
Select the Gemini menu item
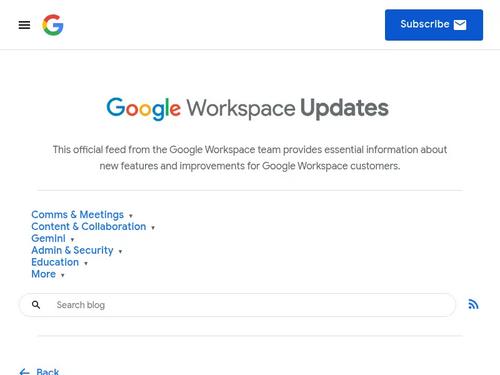48,238
